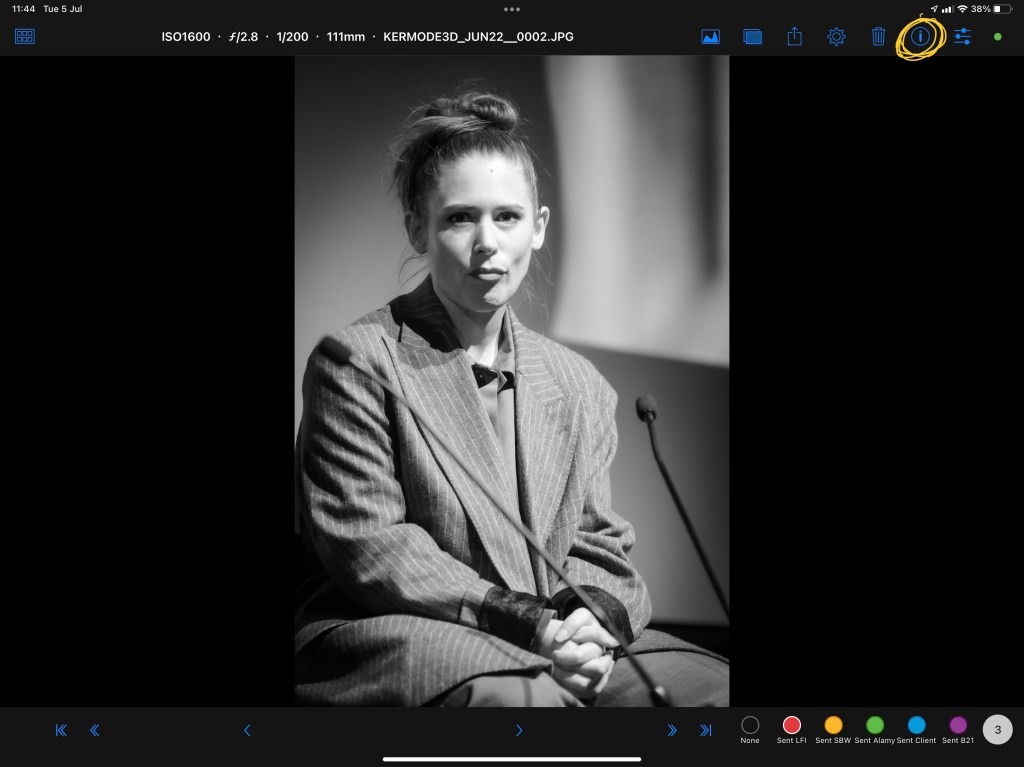Mark photo with green Sent Alamy label
1024x767 pixels.
click(x=875, y=726)
